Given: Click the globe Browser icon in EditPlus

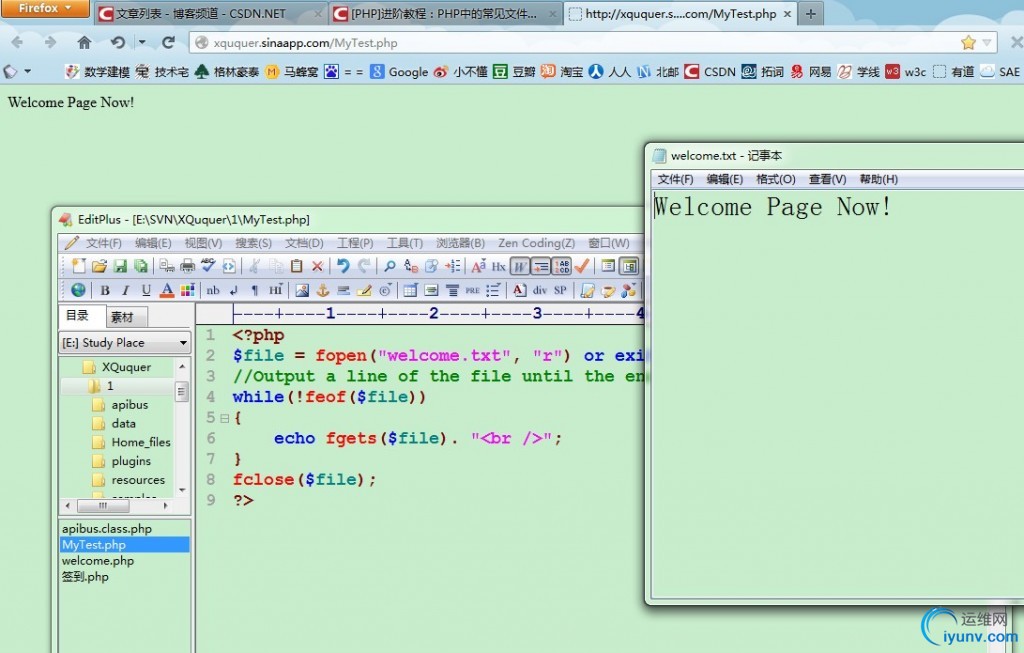Looking at the screenshot, I should tap(78, 290).
